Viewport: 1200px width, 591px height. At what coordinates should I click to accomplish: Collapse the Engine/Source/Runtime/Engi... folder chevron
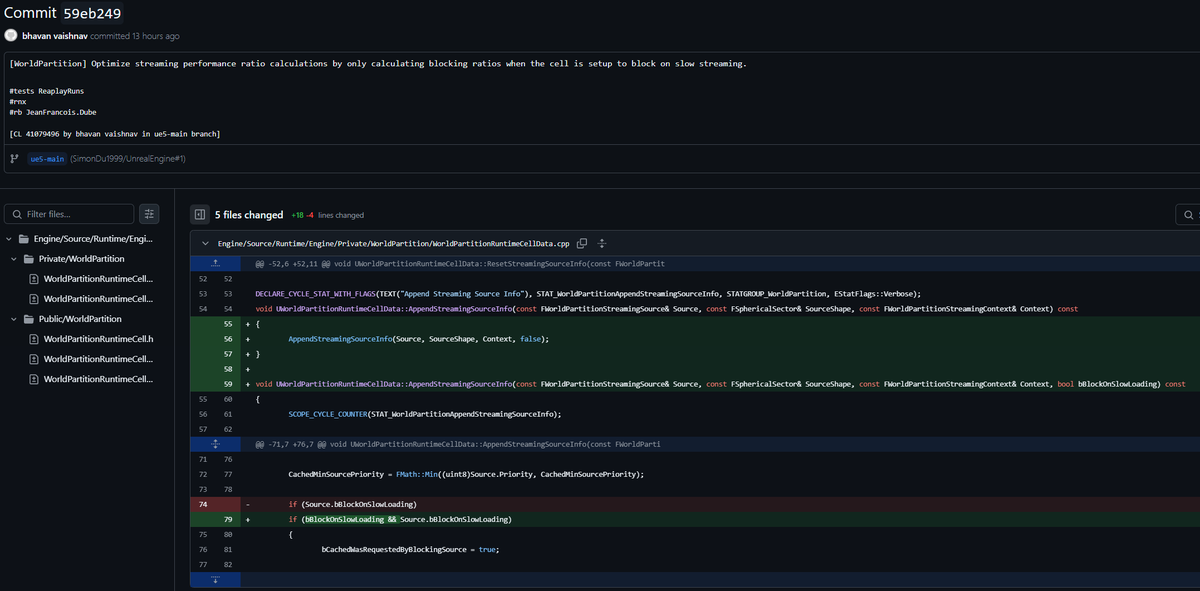[10, 239]
